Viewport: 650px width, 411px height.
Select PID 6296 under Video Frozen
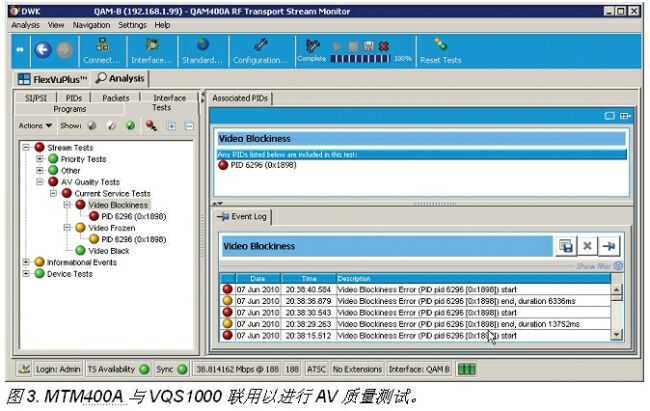click(133, 239)
